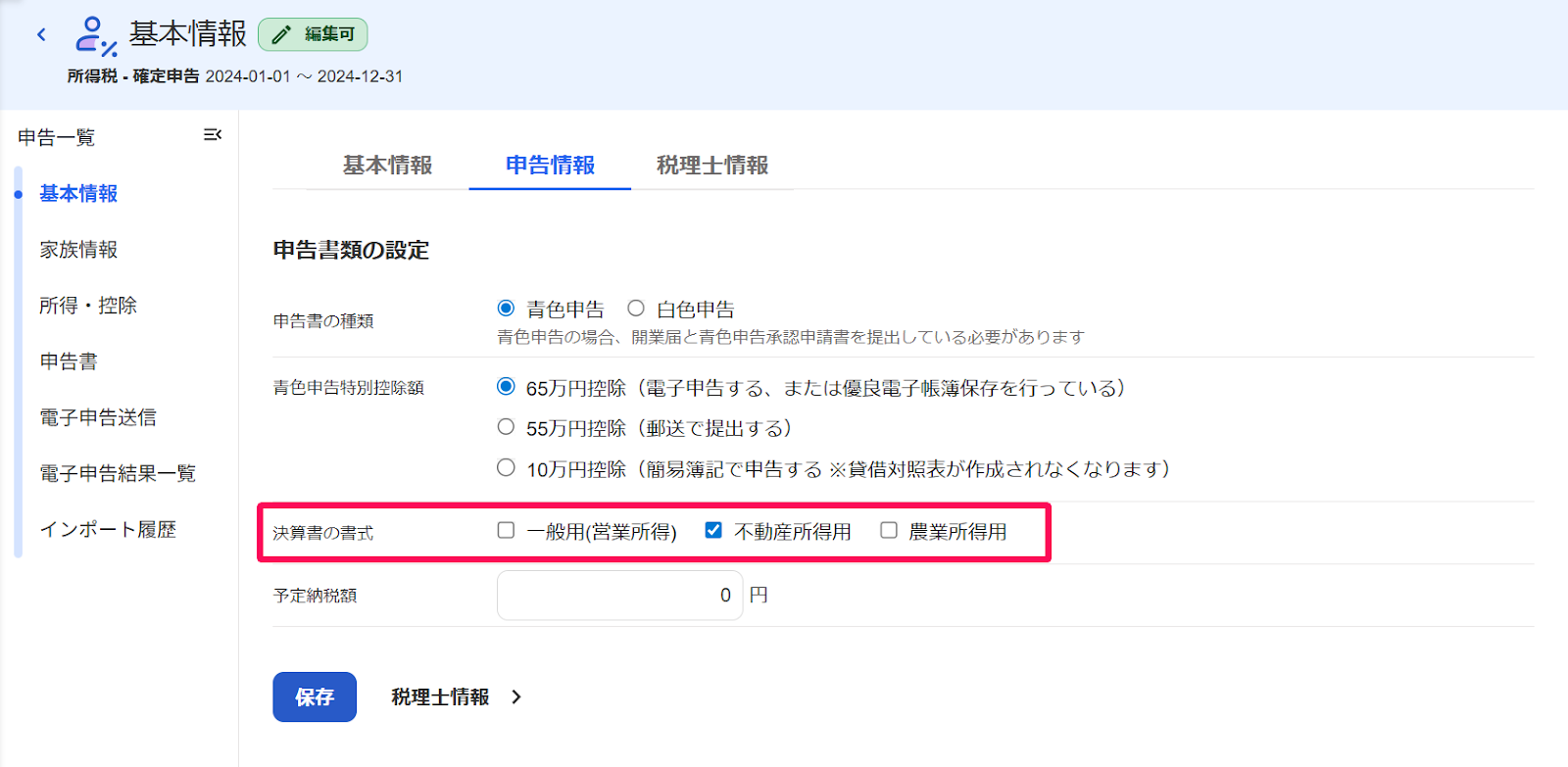Open 申告書 in the sidebar
Screen dimensions: 1568x767
pyautogui.click(x=69, y=361)
